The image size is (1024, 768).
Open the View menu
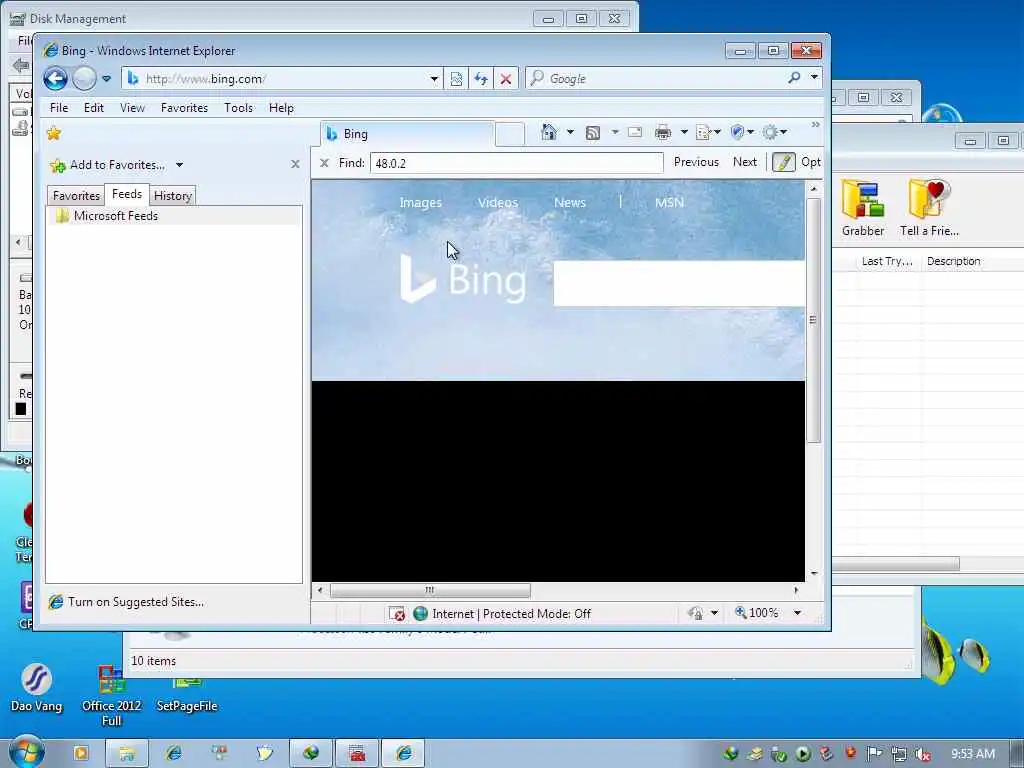click(132, 108)
